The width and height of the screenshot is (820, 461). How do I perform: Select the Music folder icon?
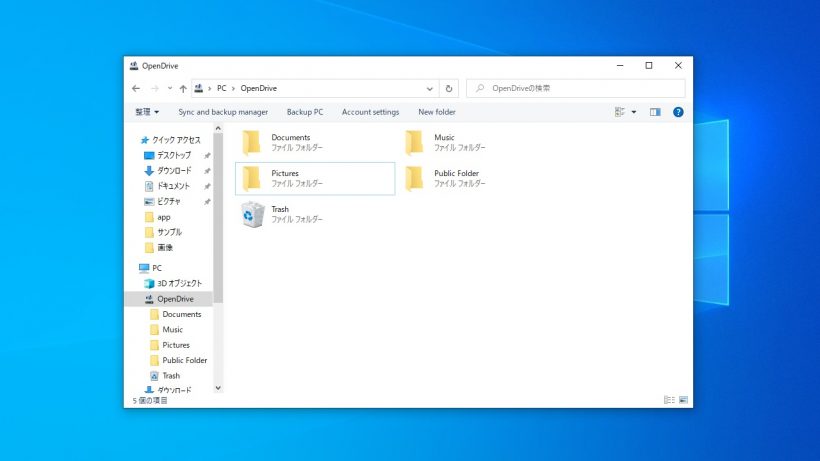pyautogui.click(x=414, y=142)
